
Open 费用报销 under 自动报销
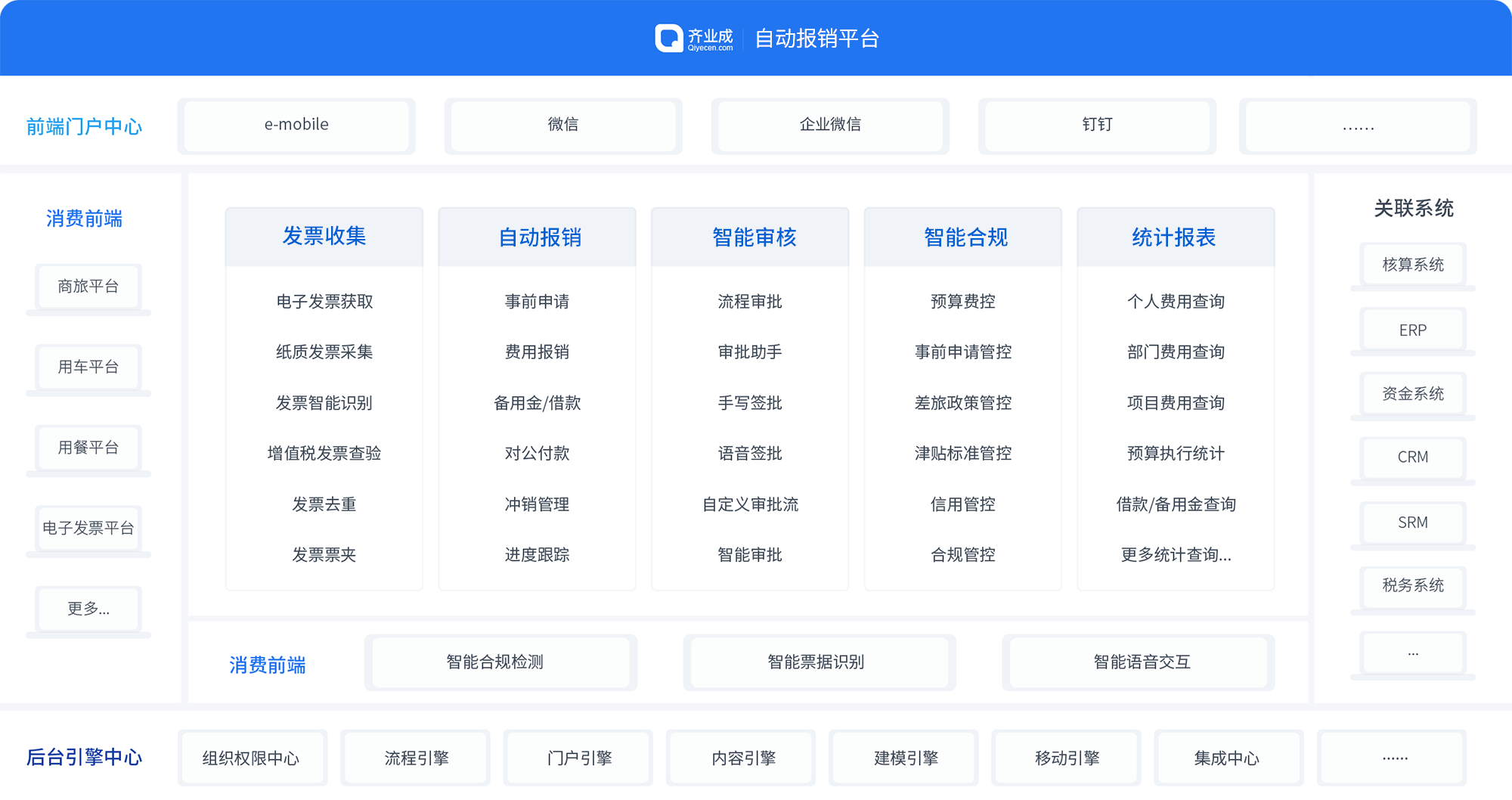(537, 352)
